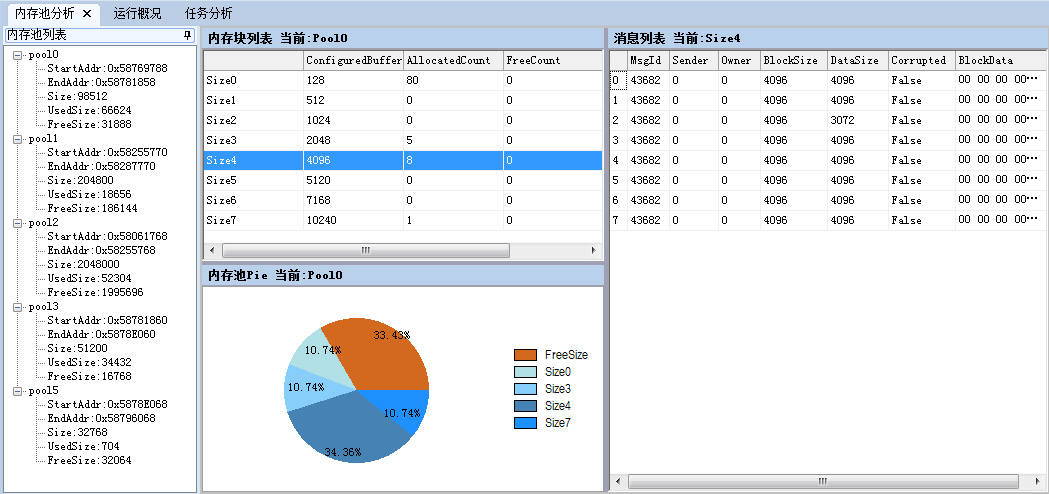Select pool2 in the memory pool list
This screenshot has height=494, width=1049.
pos(43,223)
